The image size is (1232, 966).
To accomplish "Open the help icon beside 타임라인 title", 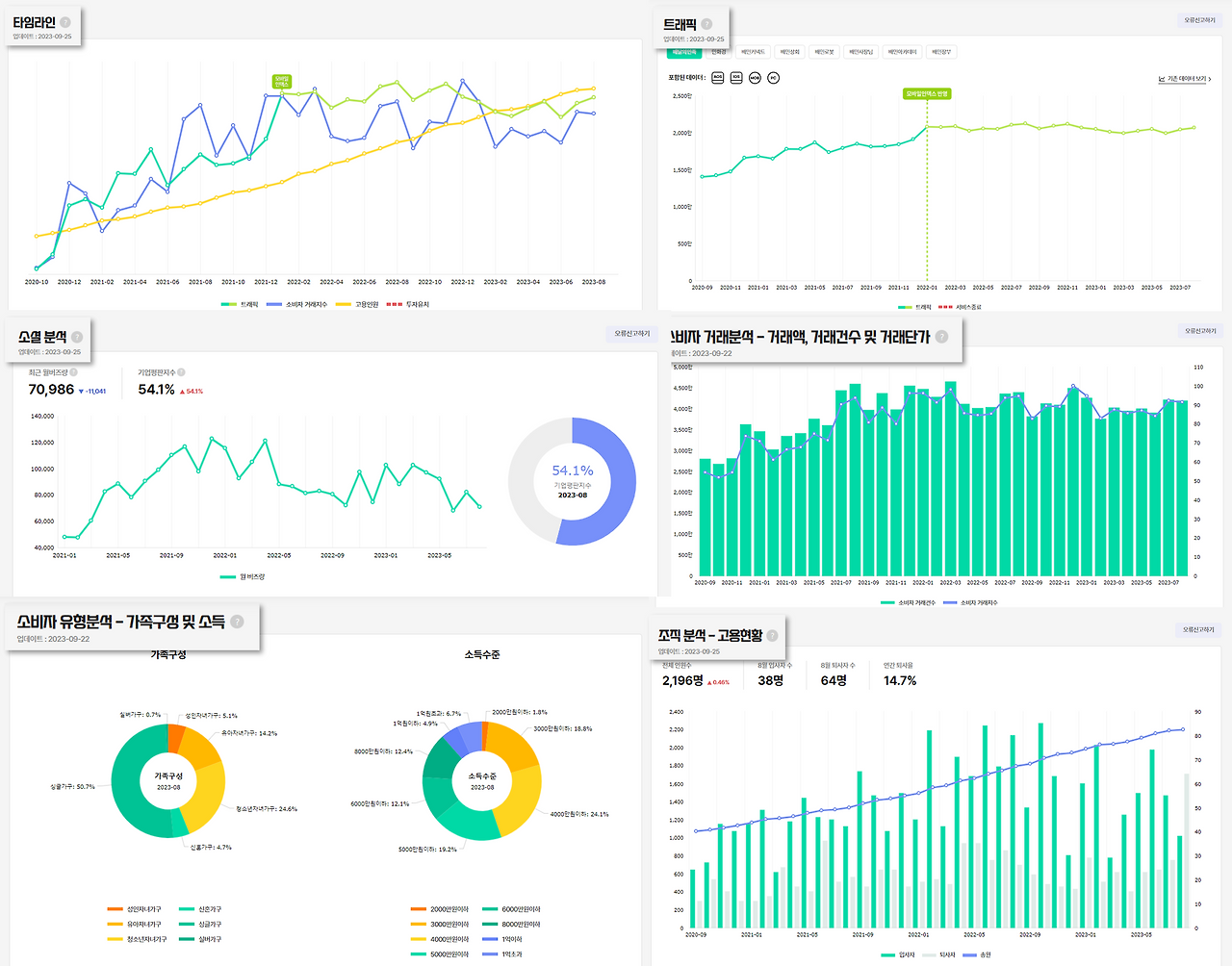I will (x=65, y=22).
